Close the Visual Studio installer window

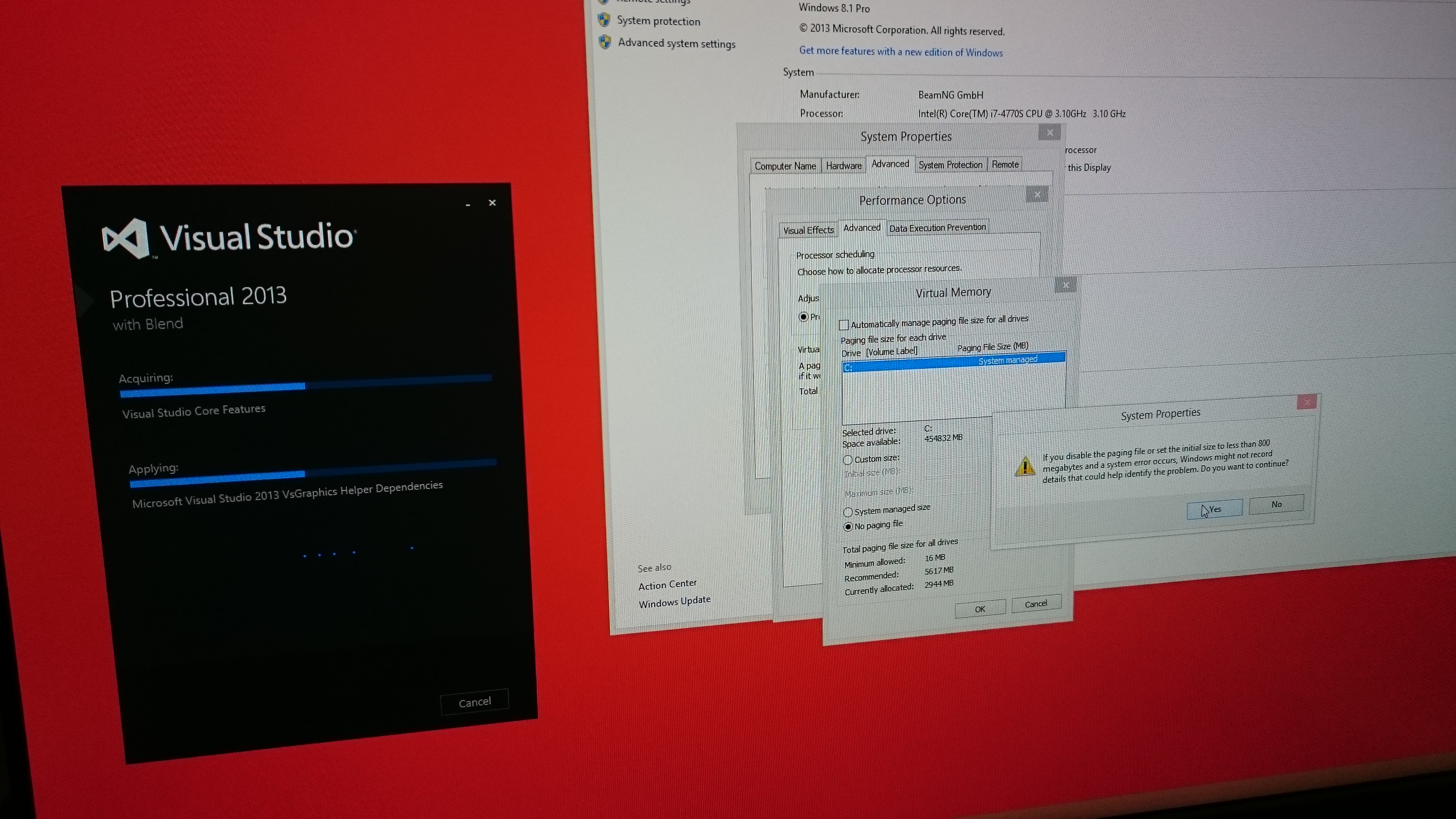point(492,202)
